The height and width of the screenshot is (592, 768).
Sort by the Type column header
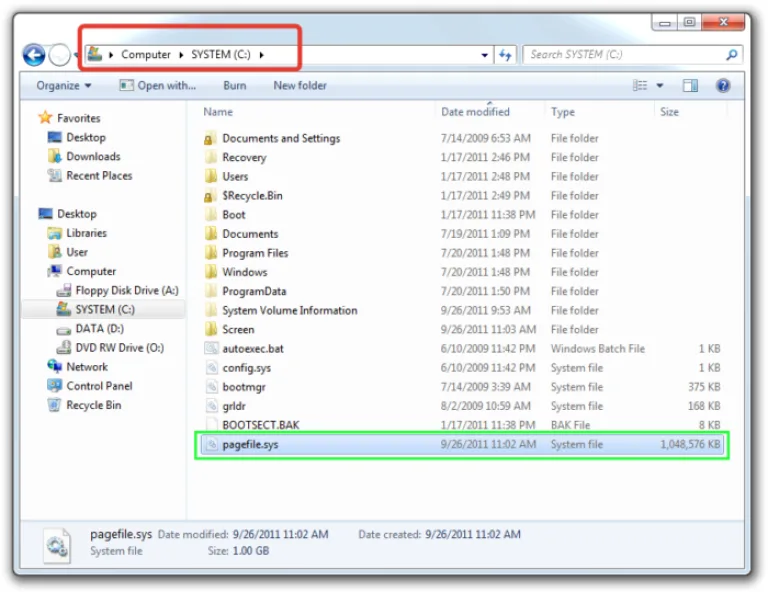click(562, 112)
